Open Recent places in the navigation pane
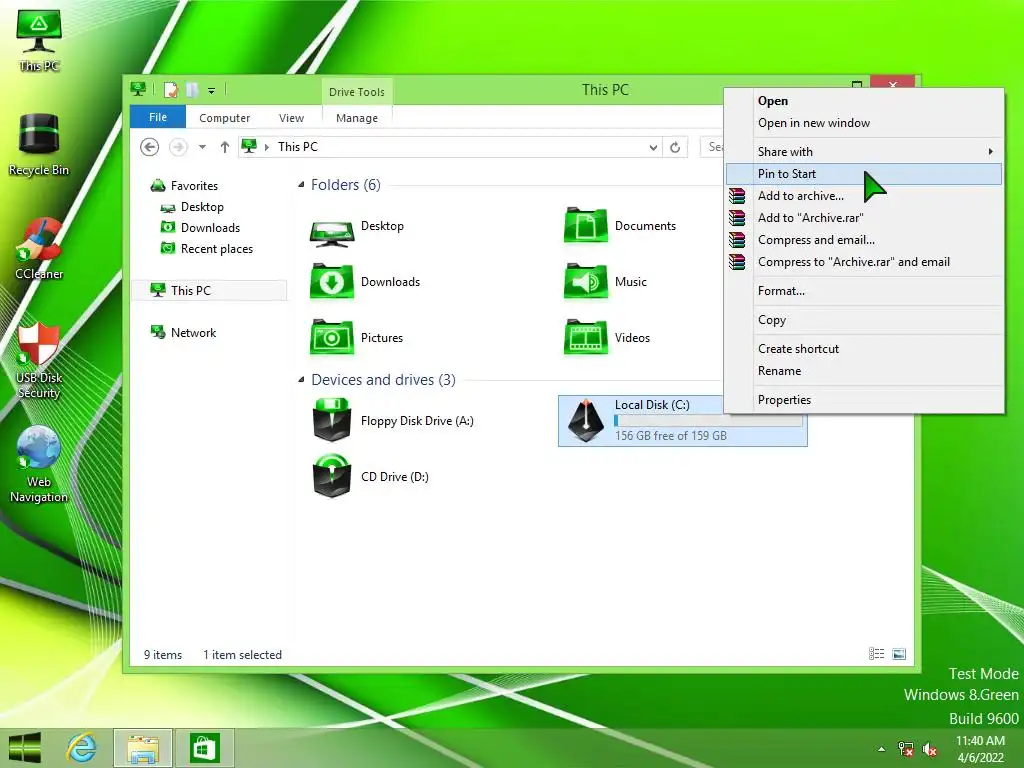The height and width of the screenshot is (768, 1024). pyautogui.click(x=207, y=249)
